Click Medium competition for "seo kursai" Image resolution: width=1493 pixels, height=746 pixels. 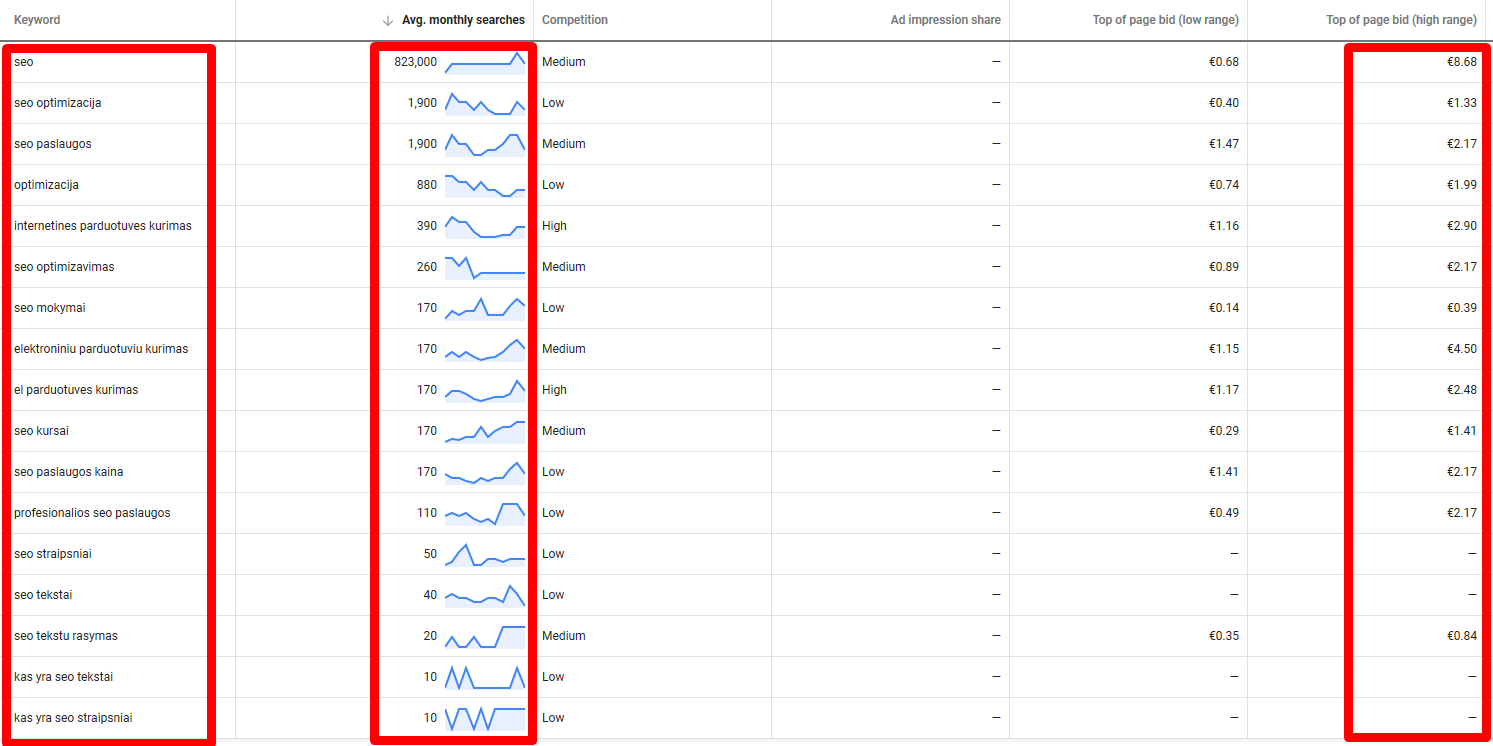pyautogui.click(x=564, y=431)
